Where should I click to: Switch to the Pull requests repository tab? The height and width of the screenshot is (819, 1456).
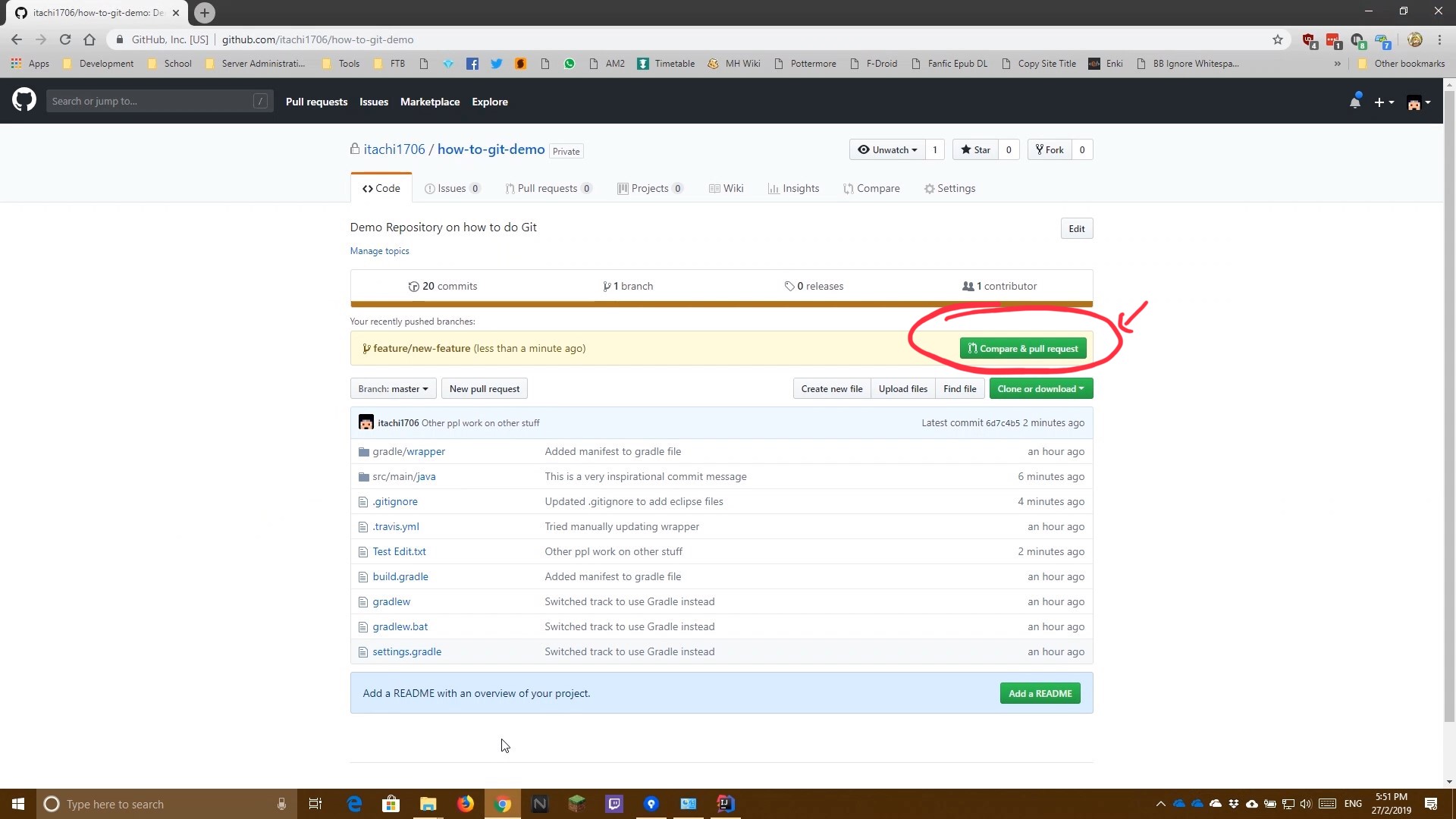click(x=548, y=188)
